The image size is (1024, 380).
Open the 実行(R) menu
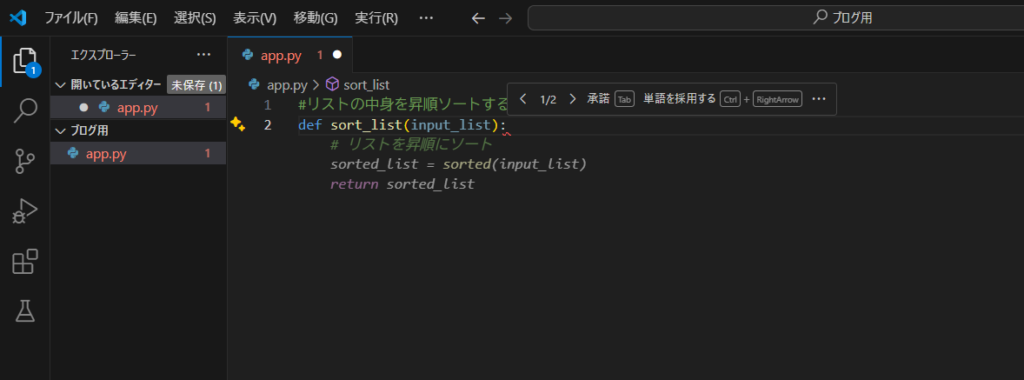pos(376,18)
